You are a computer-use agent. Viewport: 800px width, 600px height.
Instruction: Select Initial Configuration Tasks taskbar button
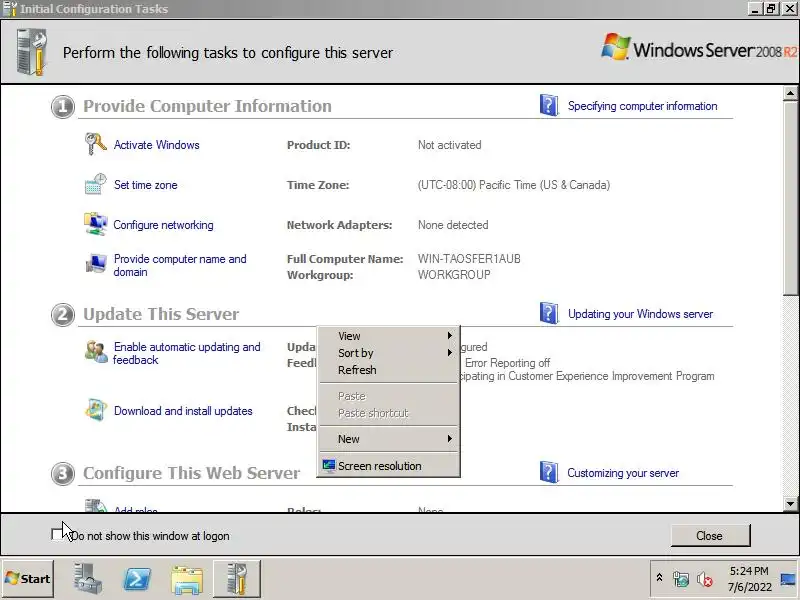[x=237, y=579]
